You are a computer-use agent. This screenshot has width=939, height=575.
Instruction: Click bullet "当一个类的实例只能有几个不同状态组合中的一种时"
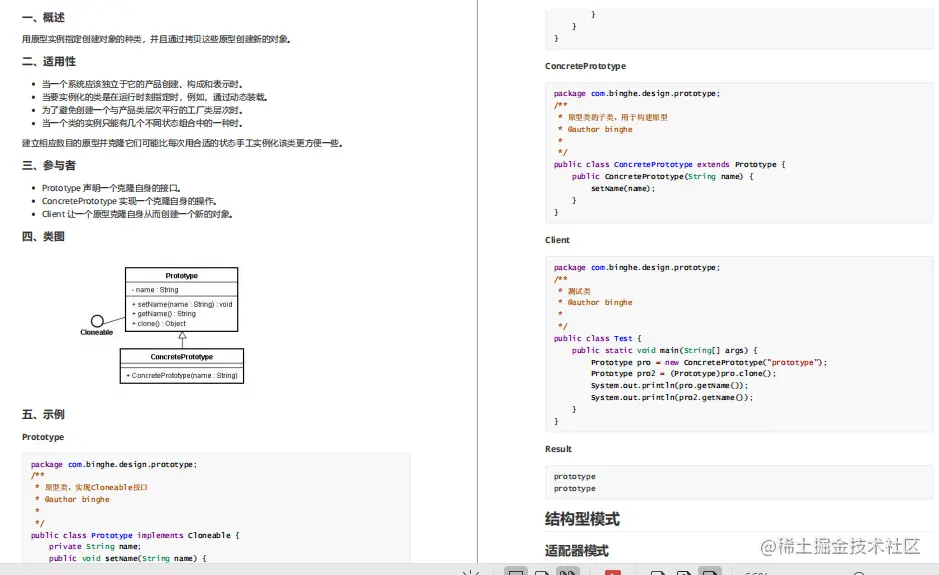pyautogui.click(x=143, y=123)
